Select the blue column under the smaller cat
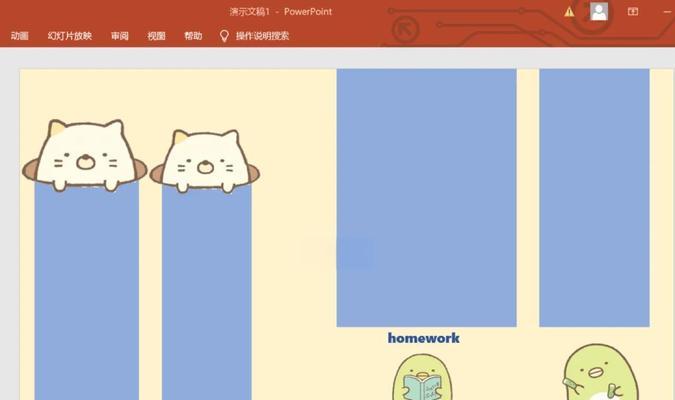675x400 pixels. (207, 293)
